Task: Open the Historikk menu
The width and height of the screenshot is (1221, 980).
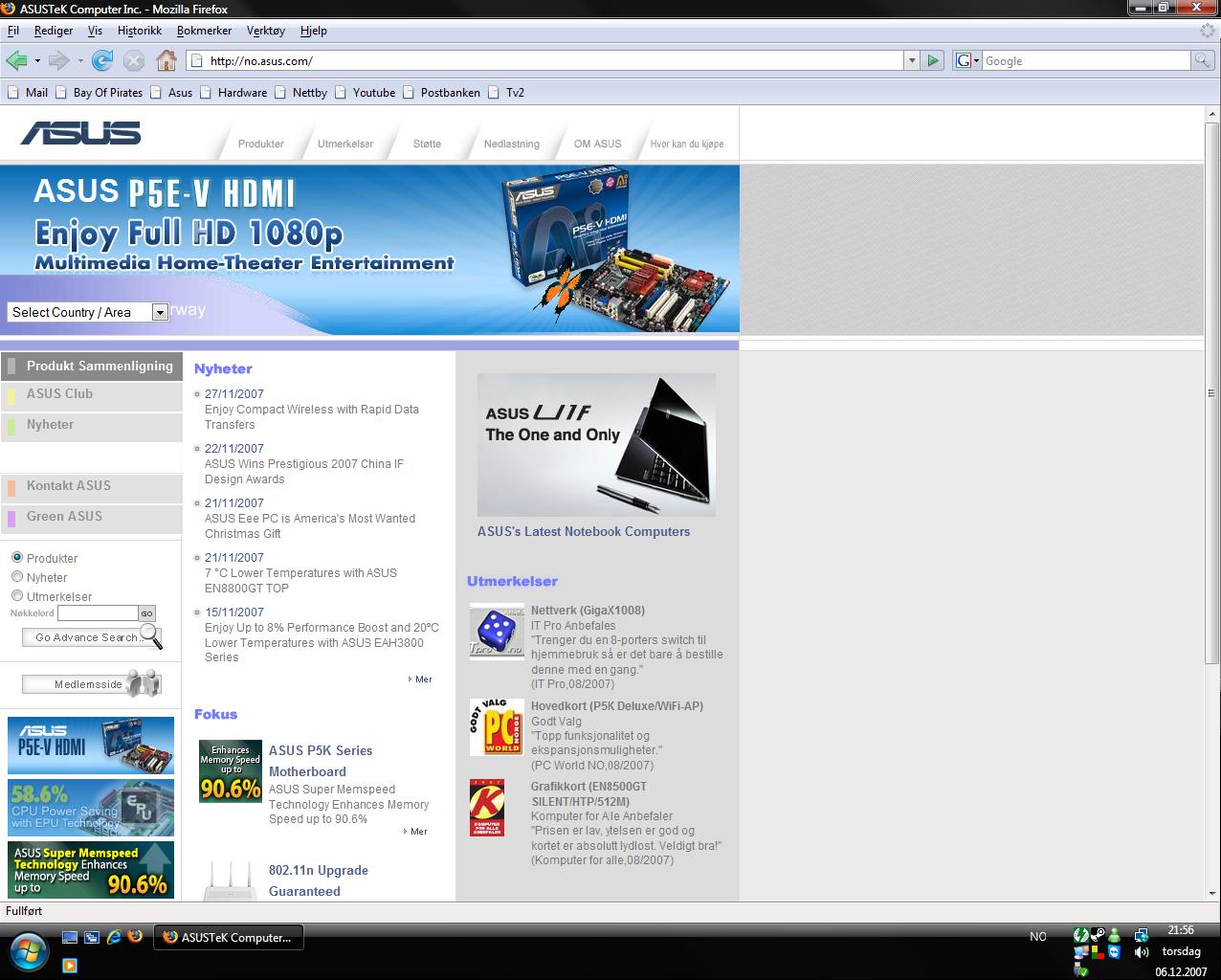Action: [x=140, y=31]
